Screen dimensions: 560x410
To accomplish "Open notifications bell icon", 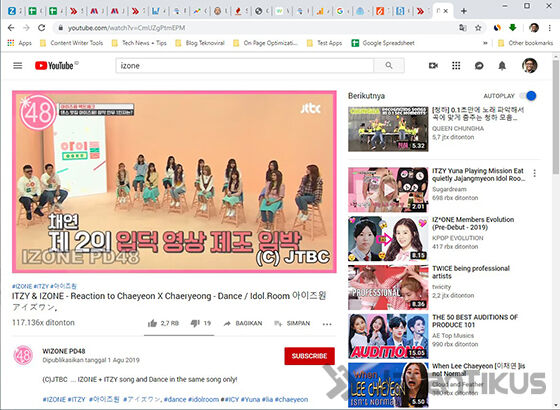I will click(x=502, y=65).
